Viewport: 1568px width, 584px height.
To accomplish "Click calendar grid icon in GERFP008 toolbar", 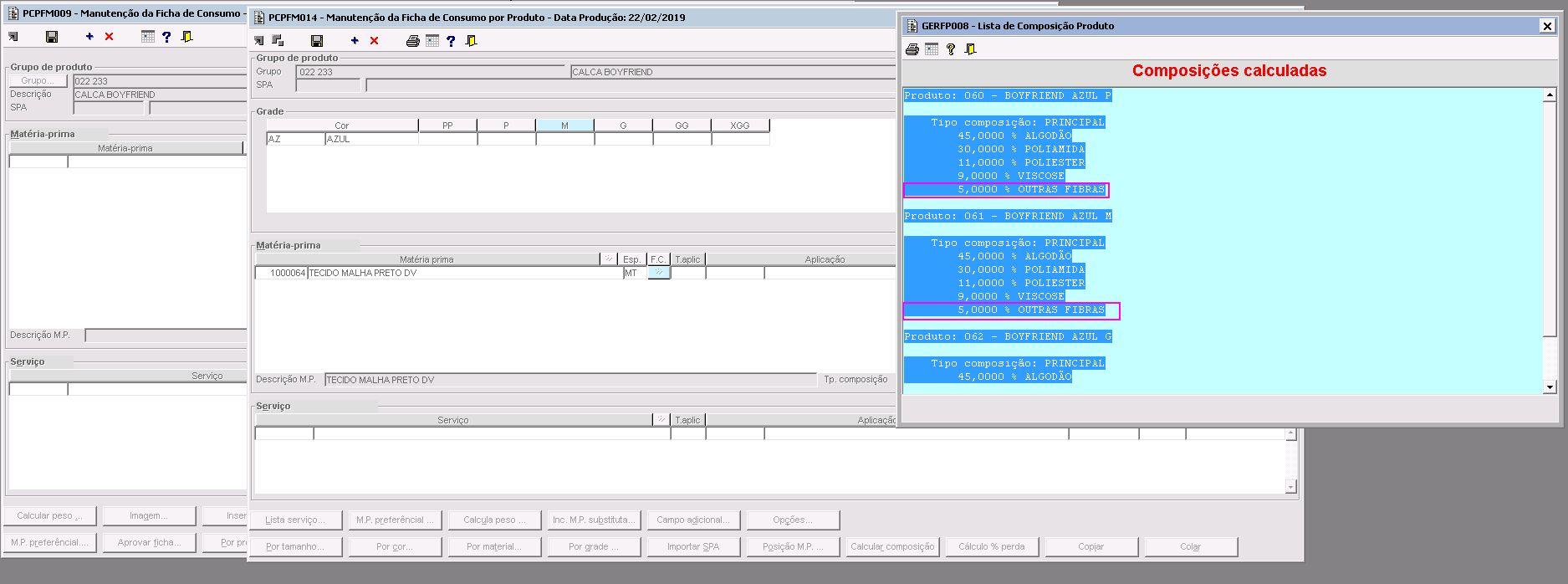I will pos(932,49).
